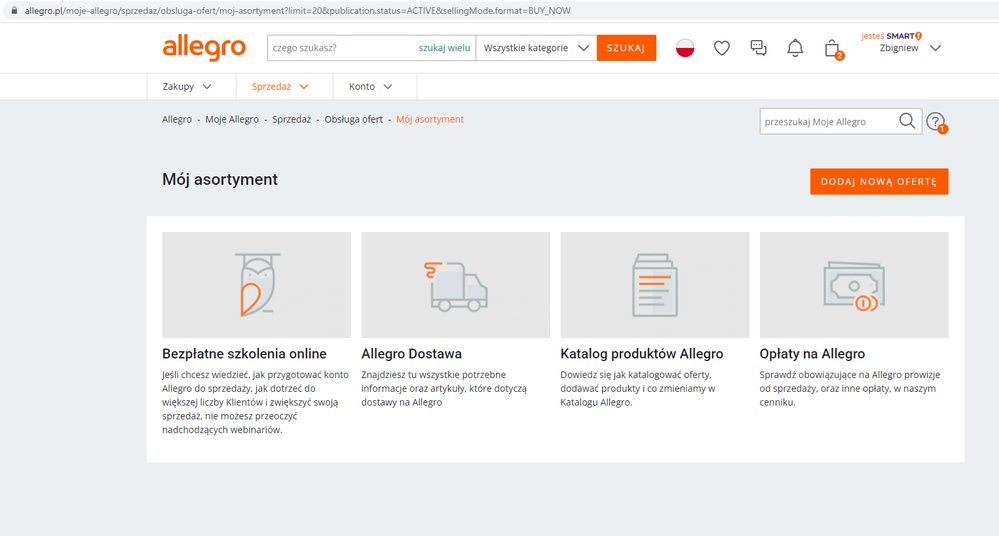This screenshot has height=536, width=999.
Task: Open the owl training image
Action: 256,285
